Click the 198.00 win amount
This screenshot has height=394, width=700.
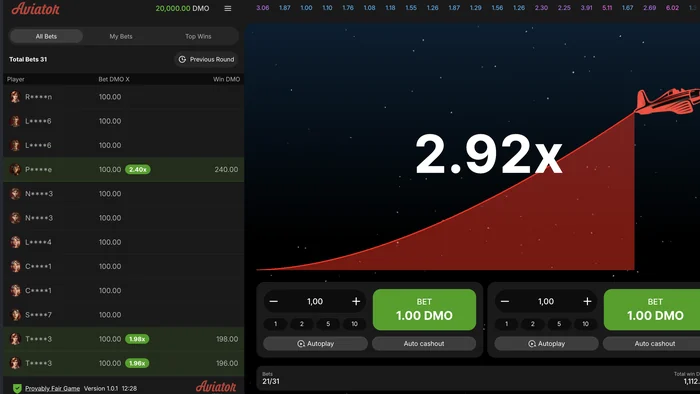coord(227,339)
